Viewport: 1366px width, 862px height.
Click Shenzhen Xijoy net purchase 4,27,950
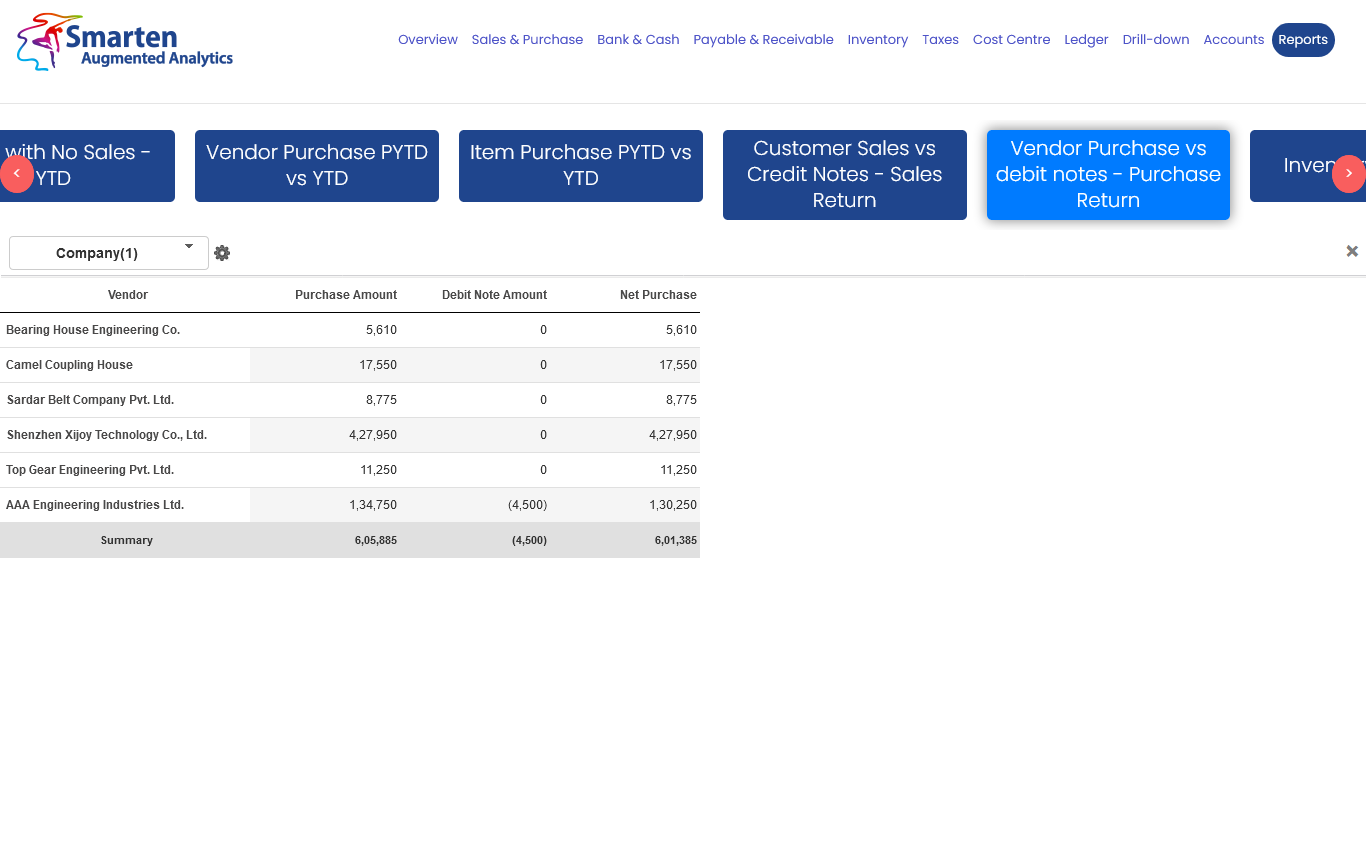[673, 435]
